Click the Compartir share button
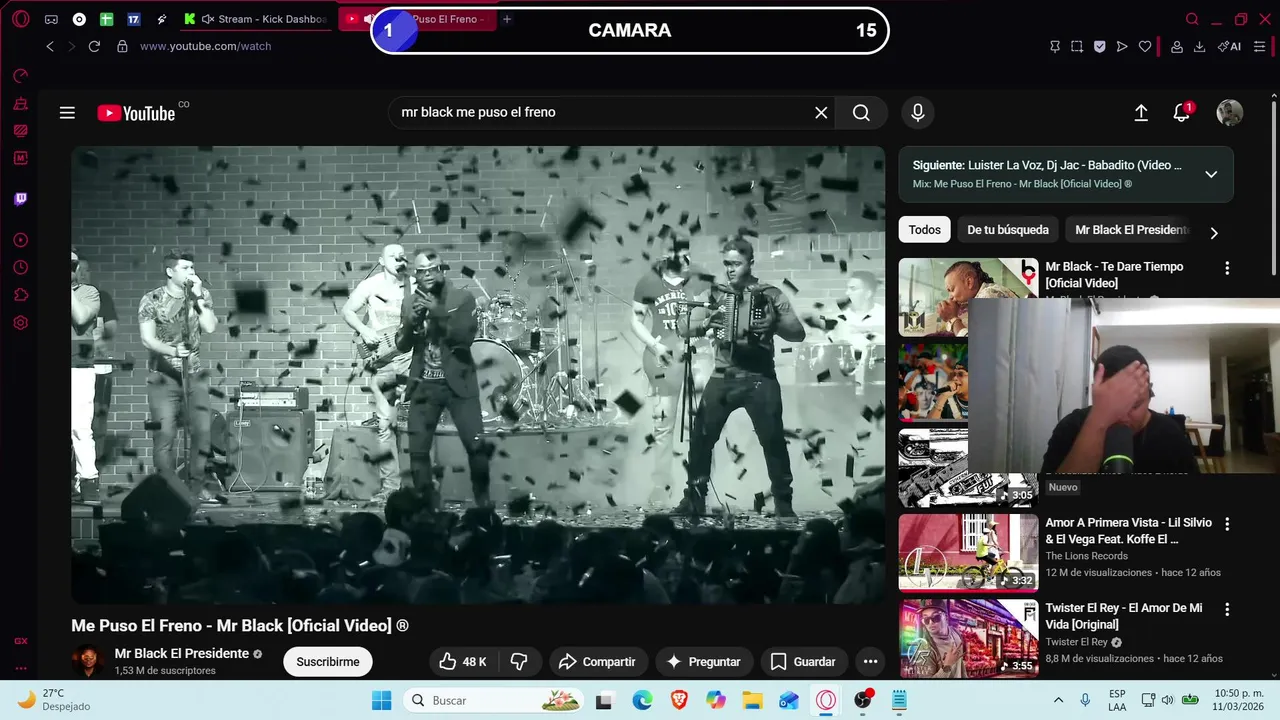 597,661
